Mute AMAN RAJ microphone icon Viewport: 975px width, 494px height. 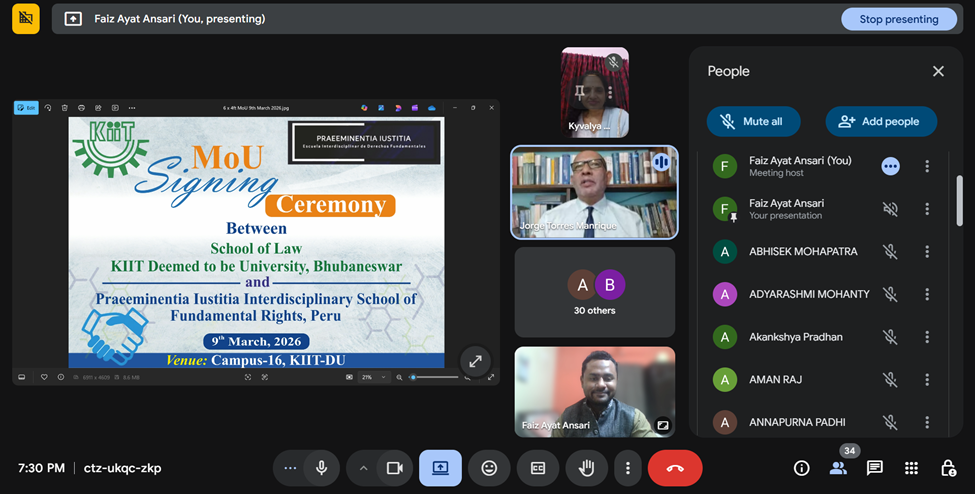click(x=890, y=380)
